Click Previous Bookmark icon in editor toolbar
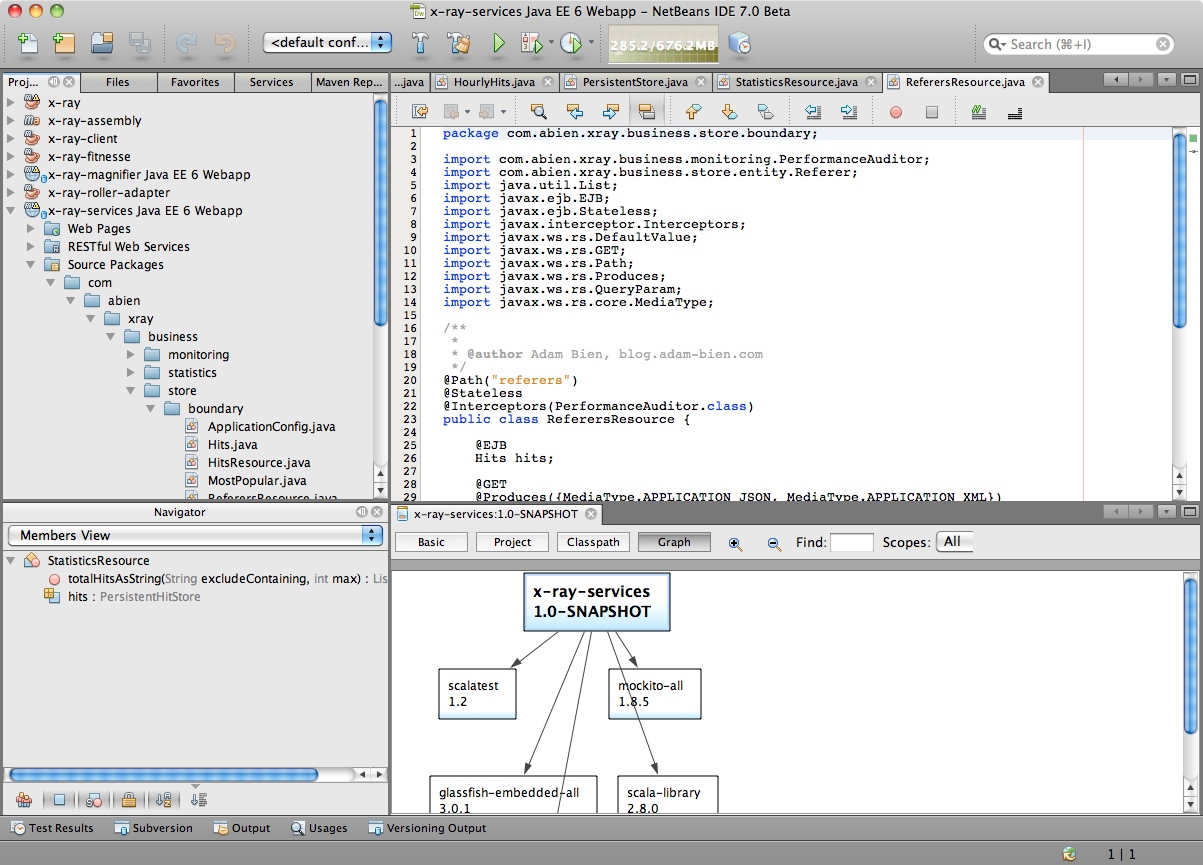 coord(693,112)
